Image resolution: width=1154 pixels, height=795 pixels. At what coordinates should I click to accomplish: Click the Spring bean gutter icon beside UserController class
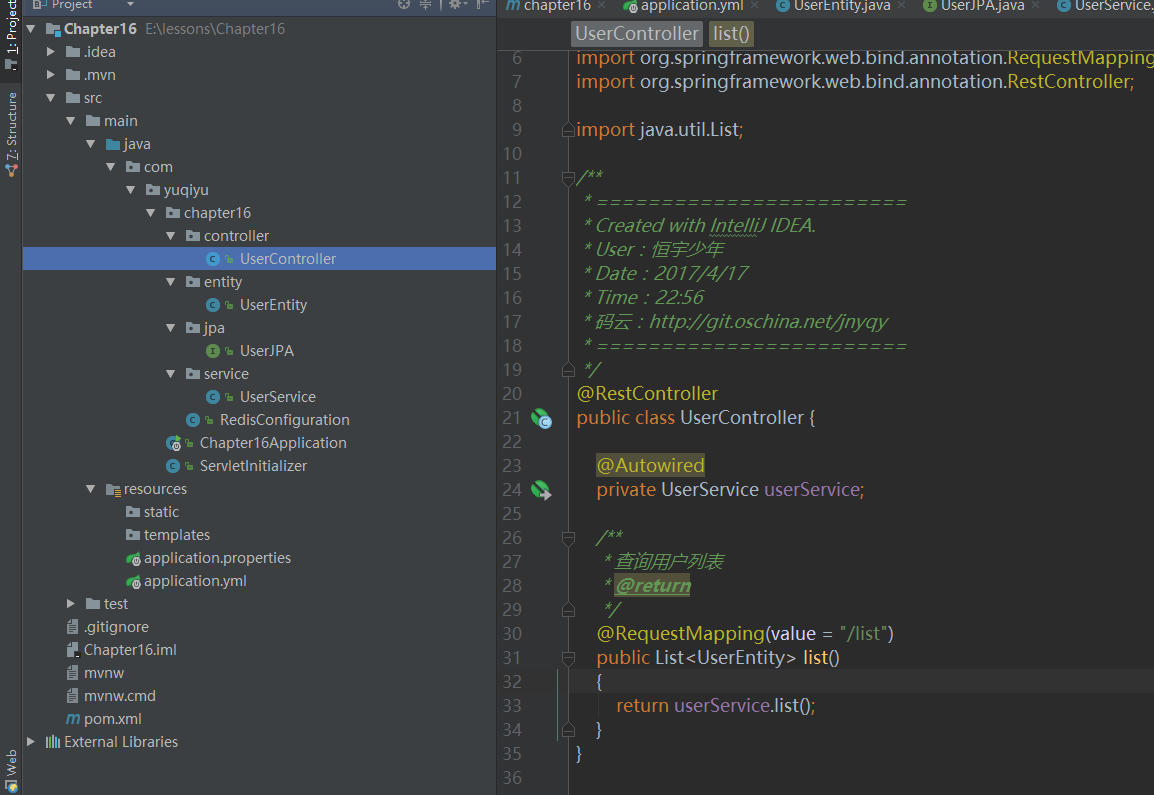tap(541, 418)
